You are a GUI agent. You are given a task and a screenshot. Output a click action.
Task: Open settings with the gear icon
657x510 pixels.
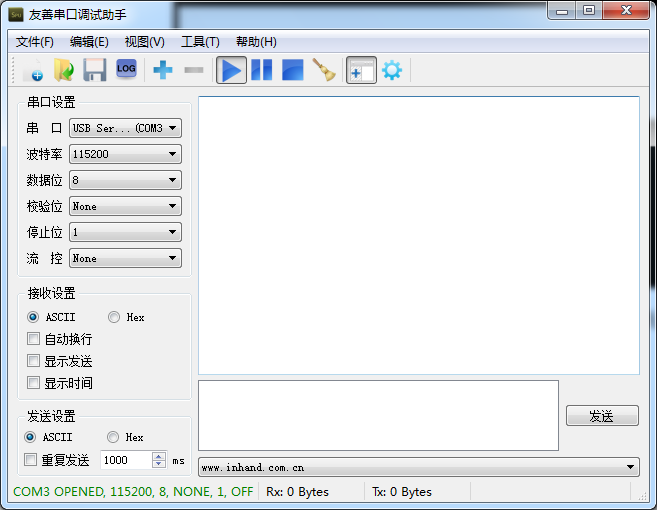(x=391, y=70)
